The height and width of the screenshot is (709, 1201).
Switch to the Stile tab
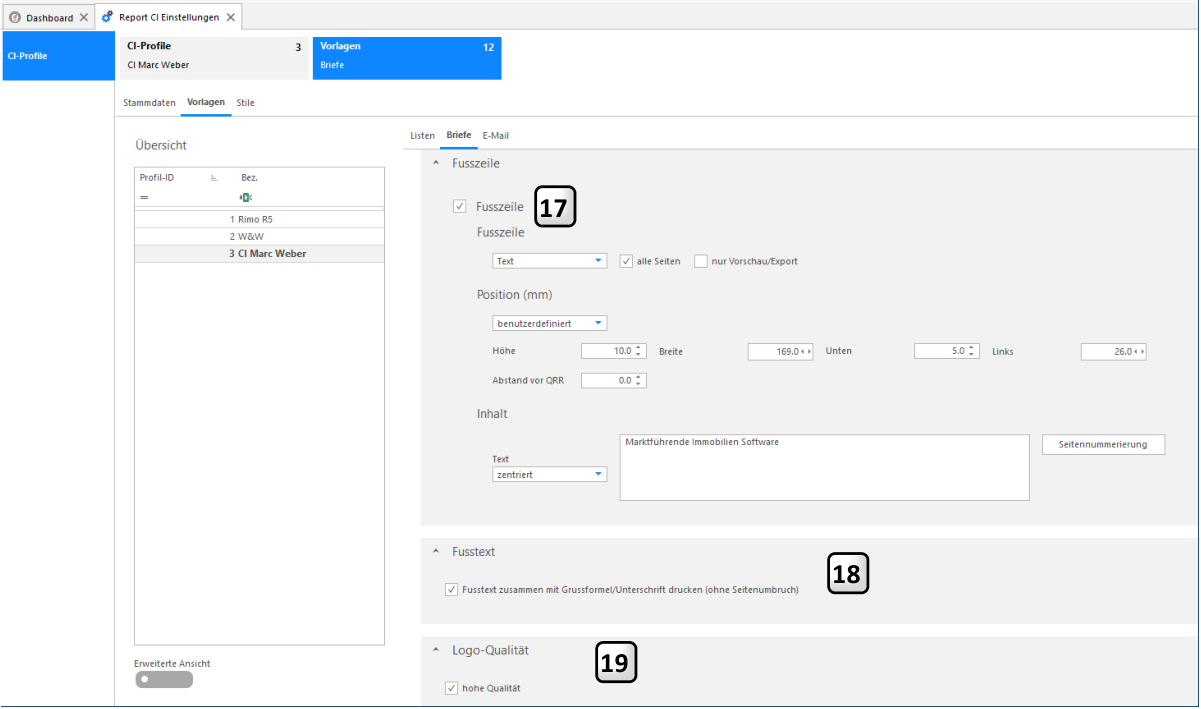(x=246, y=103)
